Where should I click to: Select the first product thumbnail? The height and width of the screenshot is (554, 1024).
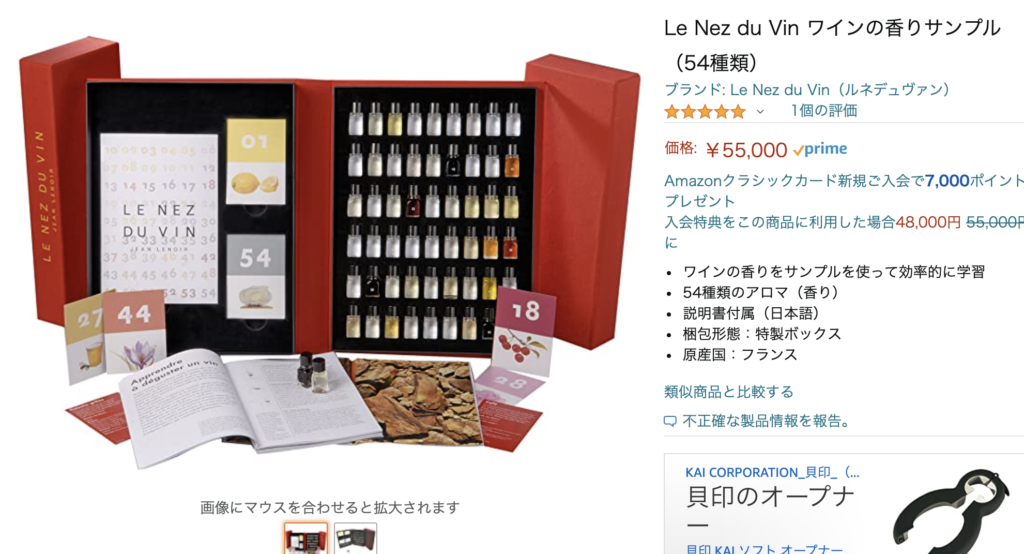[x=306, y=538]
